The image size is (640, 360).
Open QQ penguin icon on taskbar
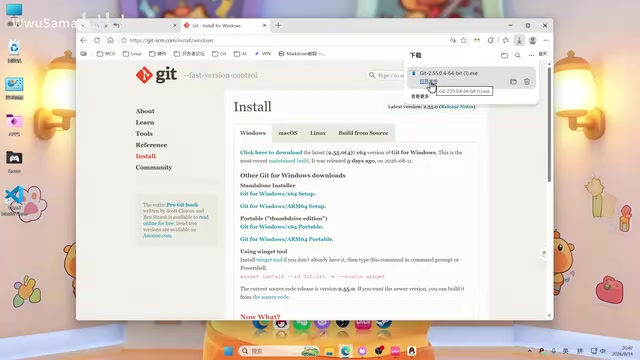click(411, 351)
